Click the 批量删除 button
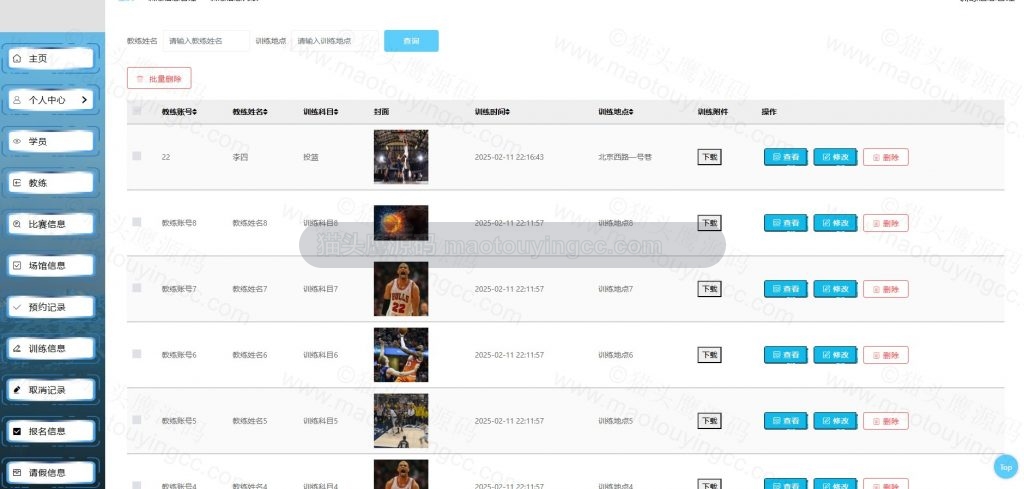Screen dimensions: 1024x489 [x=159, y=78]
